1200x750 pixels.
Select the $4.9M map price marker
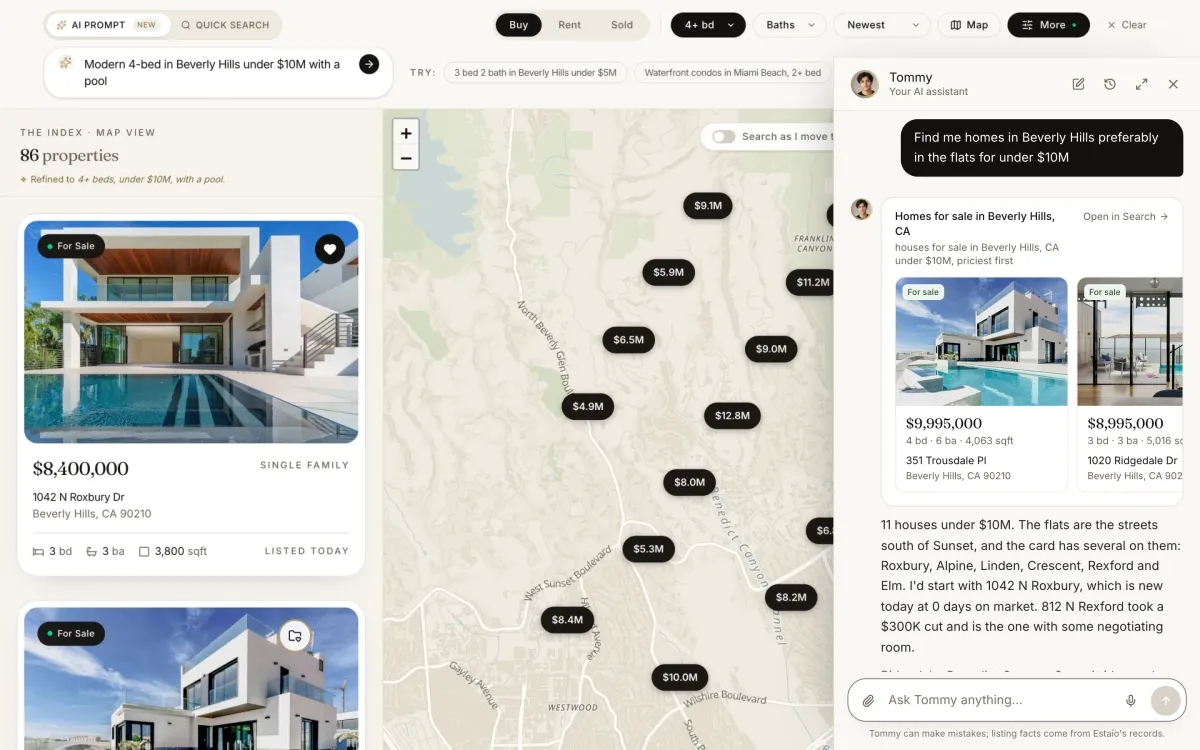588,406
